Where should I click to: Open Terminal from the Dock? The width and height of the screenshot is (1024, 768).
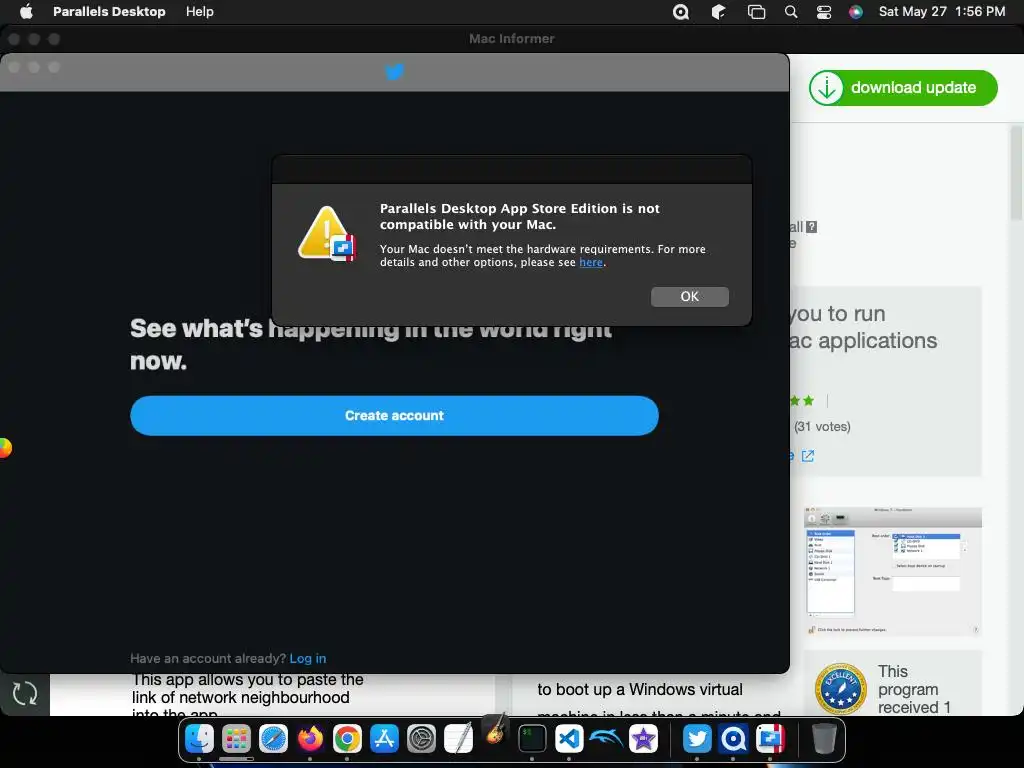point(532,739)
